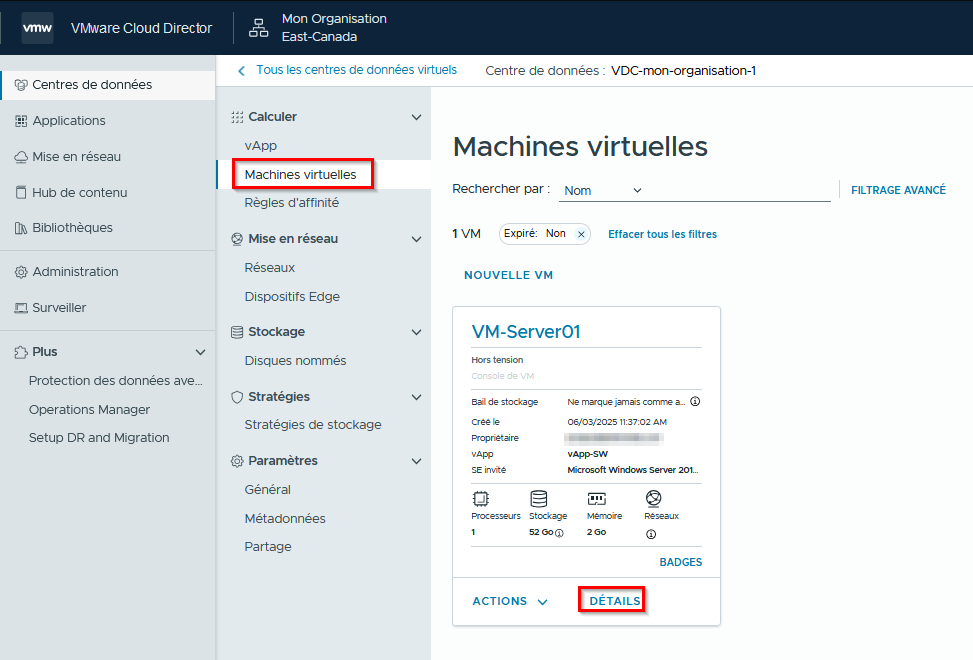Click the Calculer section grid icon
The height and width of the screenshot is (660, 973).
pyautogui.click(x=237, y=117)
